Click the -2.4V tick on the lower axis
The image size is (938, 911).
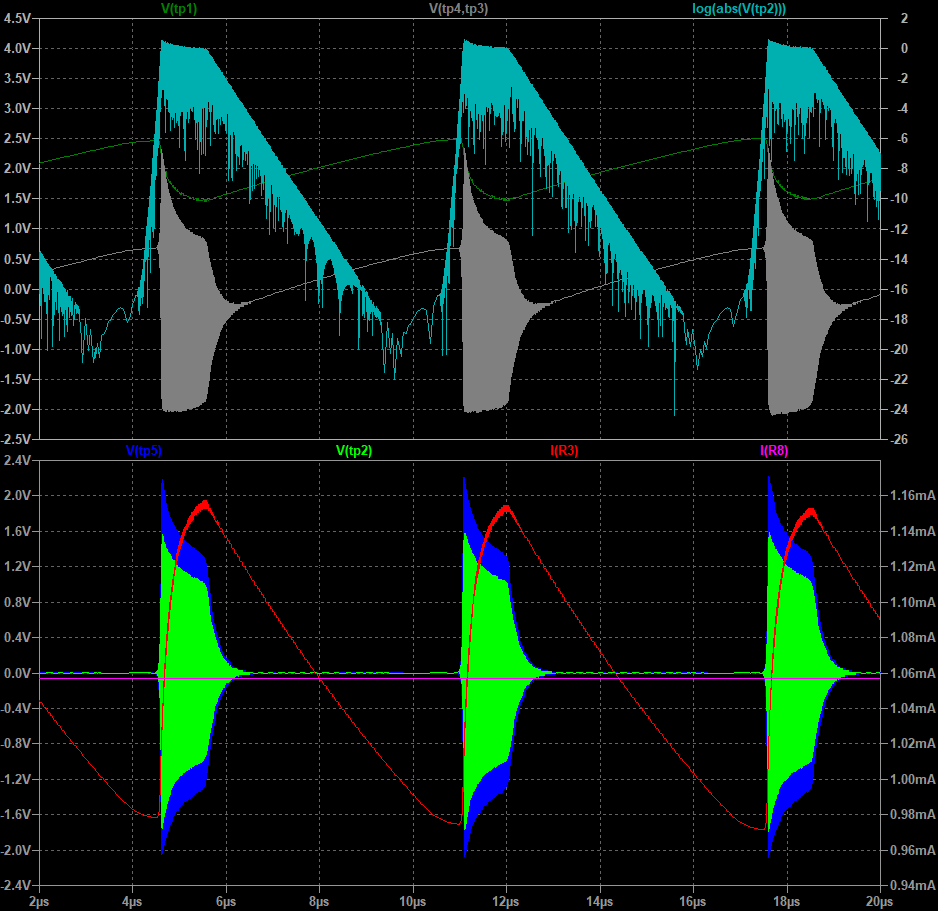[16, 886]
